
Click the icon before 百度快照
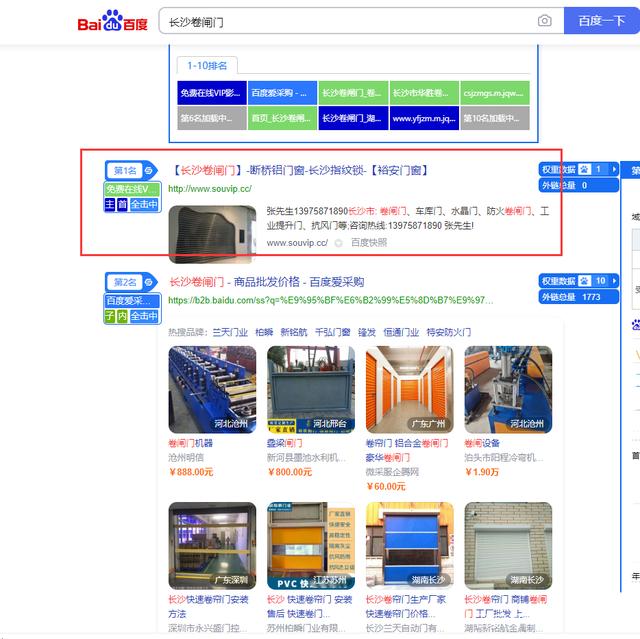pyautogui.click(x=338, y=243)
